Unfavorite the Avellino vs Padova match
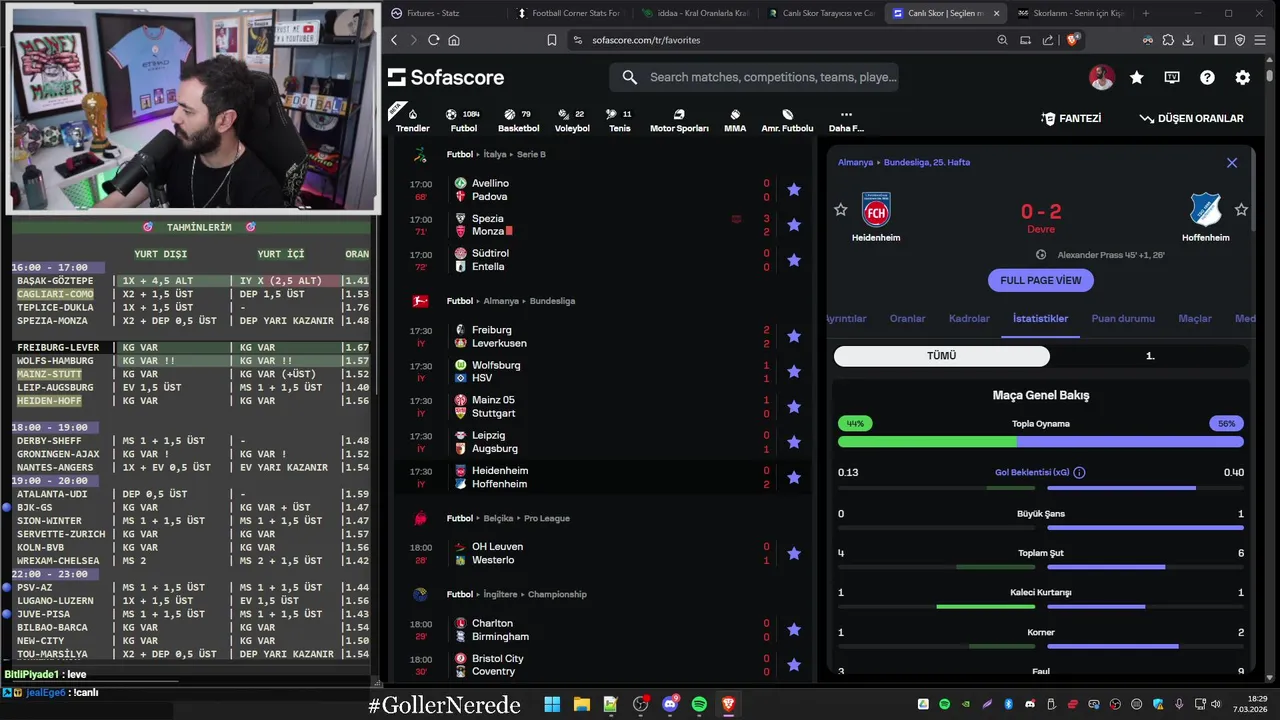The height and width of the screenshot is (720, 1280). [x=794, y=190]
